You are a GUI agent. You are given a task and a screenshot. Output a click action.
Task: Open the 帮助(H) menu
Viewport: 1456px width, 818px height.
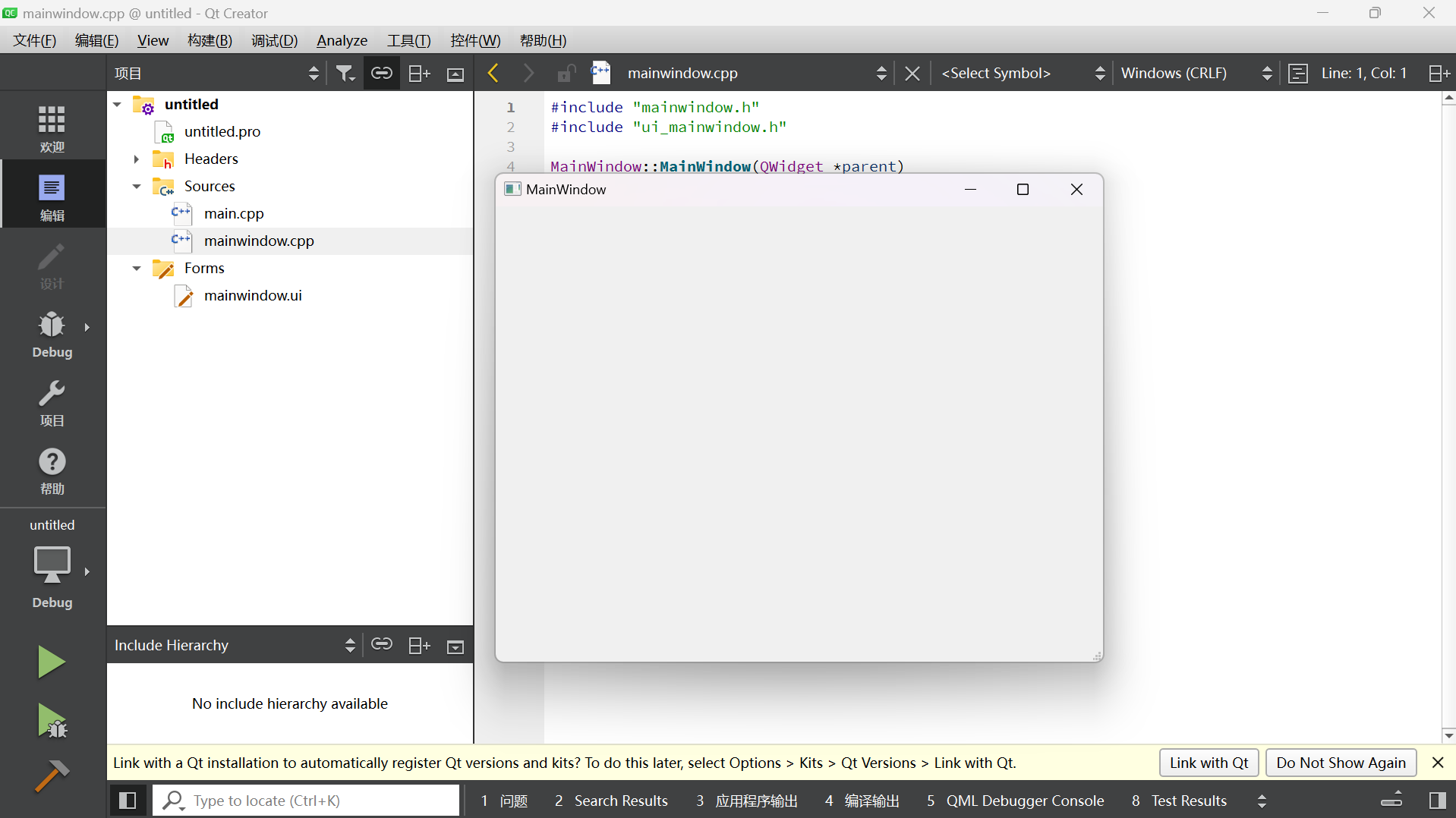543,40
